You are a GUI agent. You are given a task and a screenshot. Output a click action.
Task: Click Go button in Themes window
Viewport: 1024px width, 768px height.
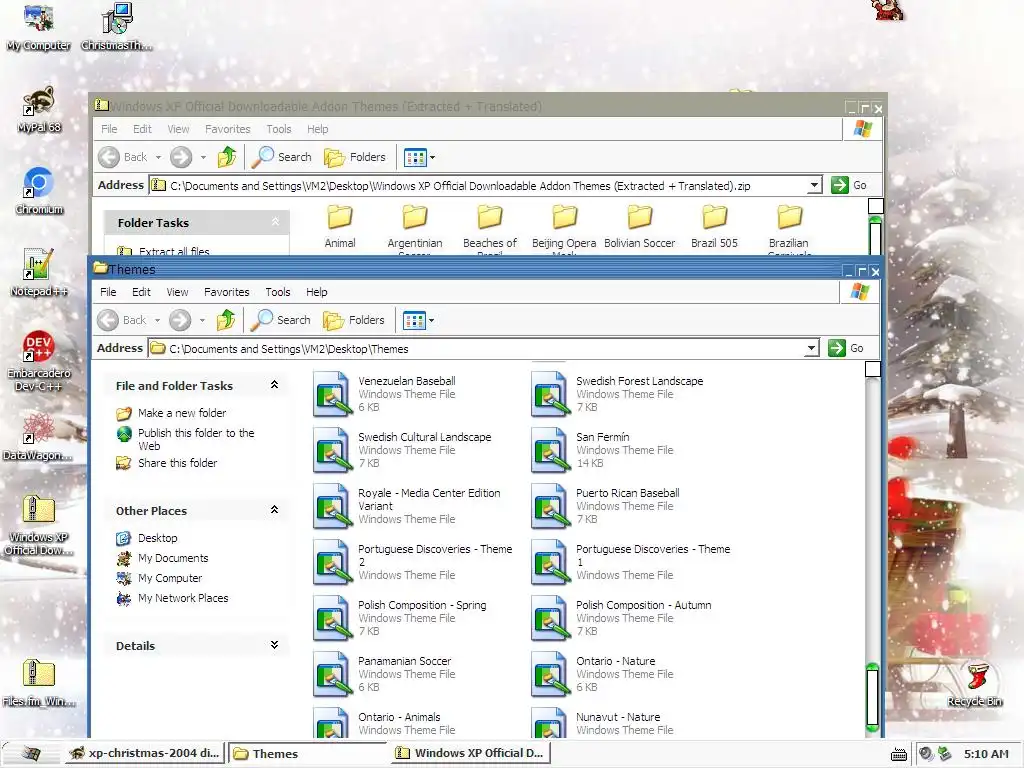point(848,348)
